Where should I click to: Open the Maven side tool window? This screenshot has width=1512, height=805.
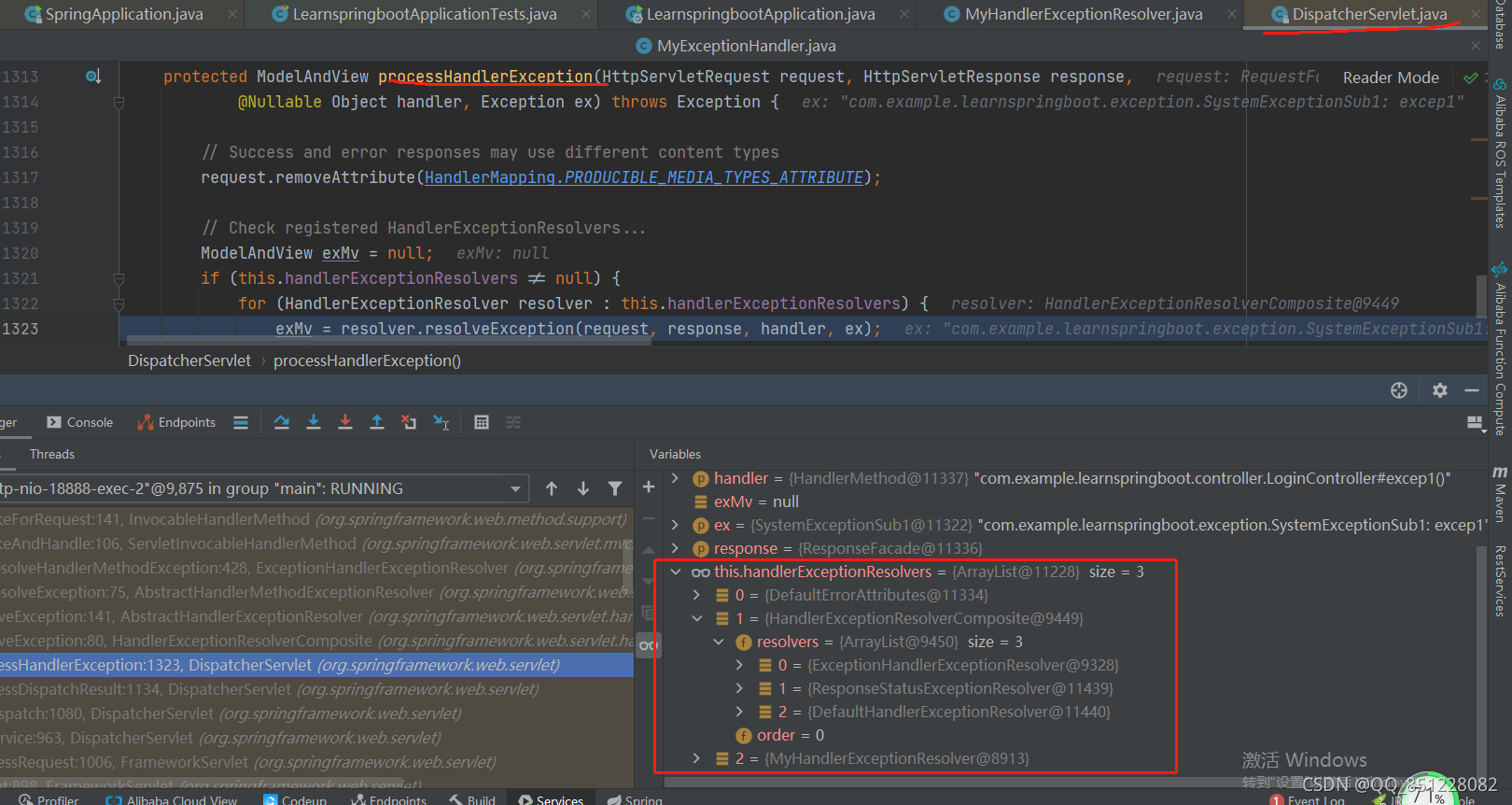[x=1500, y=494]
